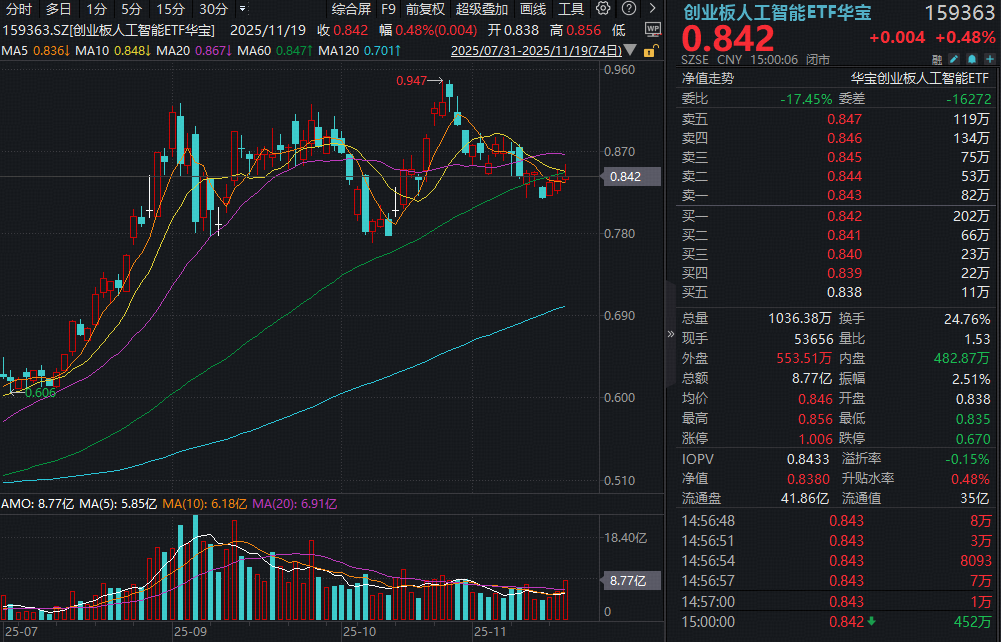The image size is (1001, 642).
Task: Click the 融 margin trading icon
Action: 937,59
